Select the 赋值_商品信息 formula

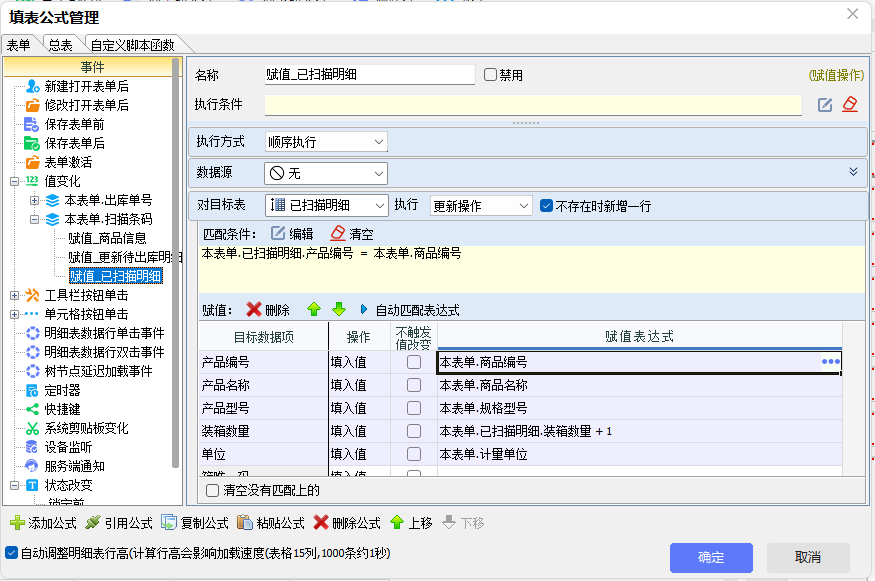pos(107,238)
